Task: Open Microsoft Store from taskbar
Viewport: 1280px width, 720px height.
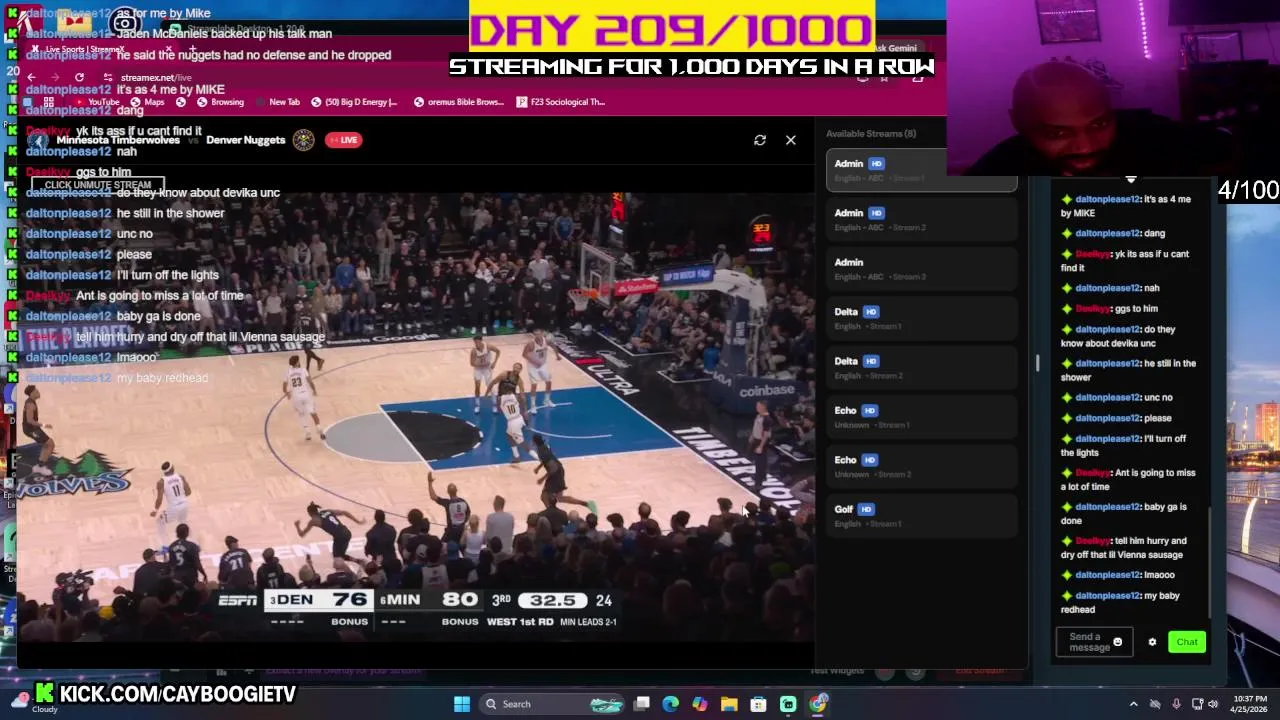Action: [759, 704]
